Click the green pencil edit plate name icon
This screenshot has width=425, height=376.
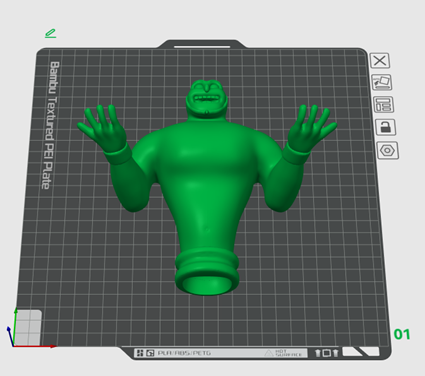[51, 33]
